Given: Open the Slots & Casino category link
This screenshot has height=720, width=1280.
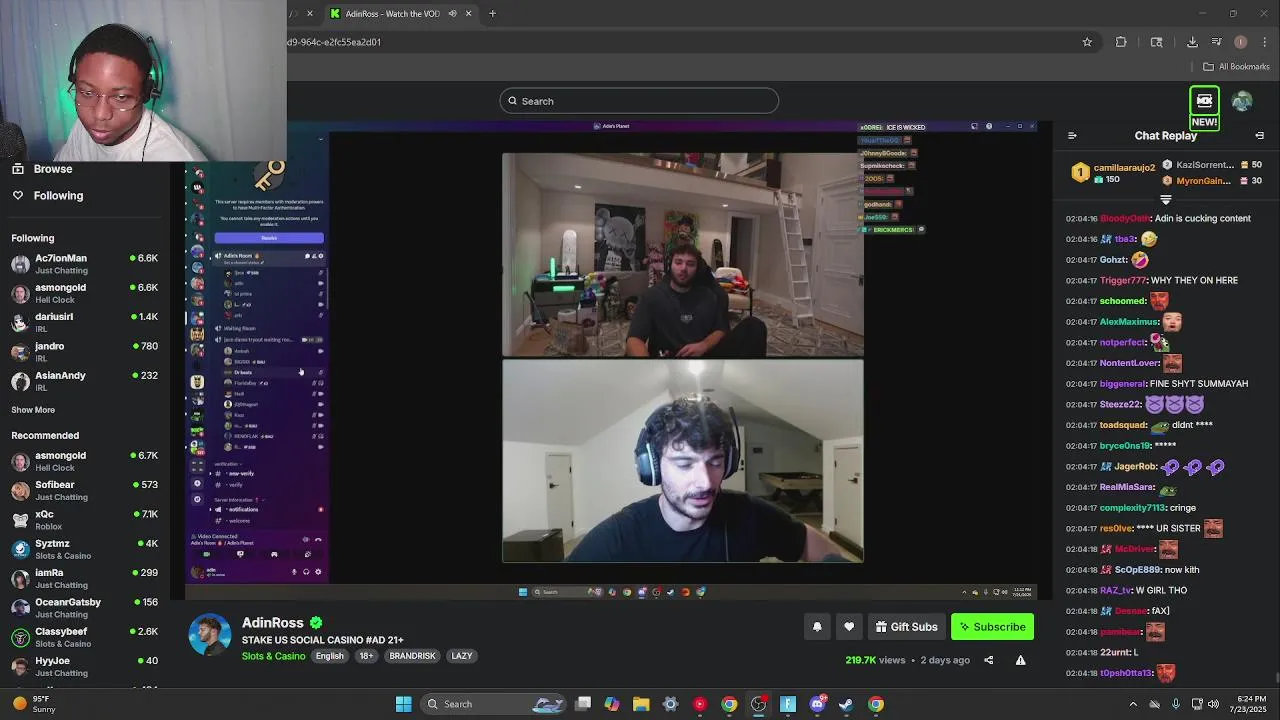Looking at the screenshot, I should 273,656.
